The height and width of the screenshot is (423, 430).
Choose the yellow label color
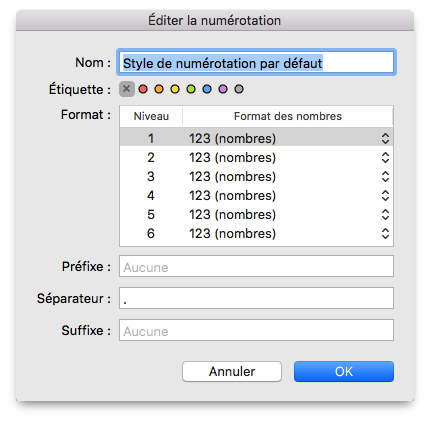coord(175,89)
